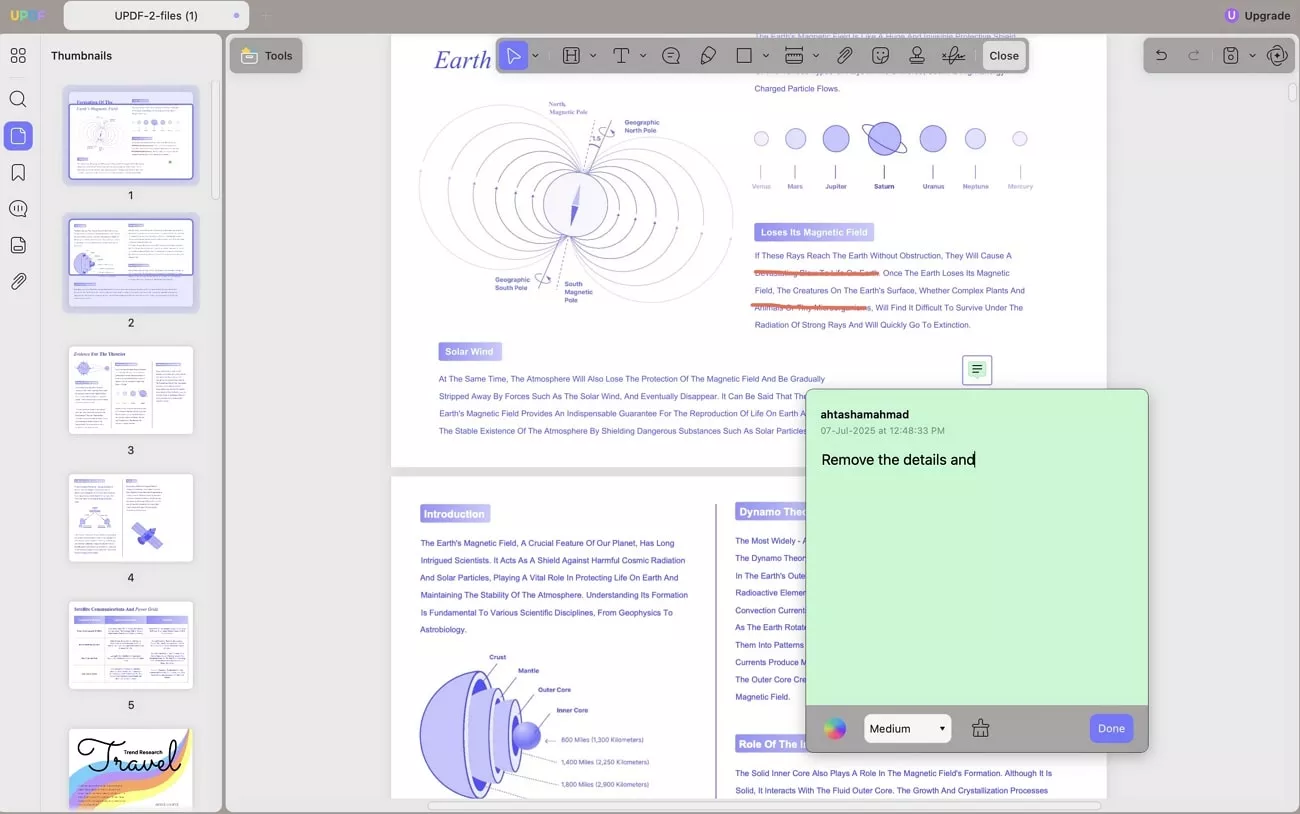Screen dimensions: 1300x814
Task: Open the signature tool
Action: [x=954, y=56]
